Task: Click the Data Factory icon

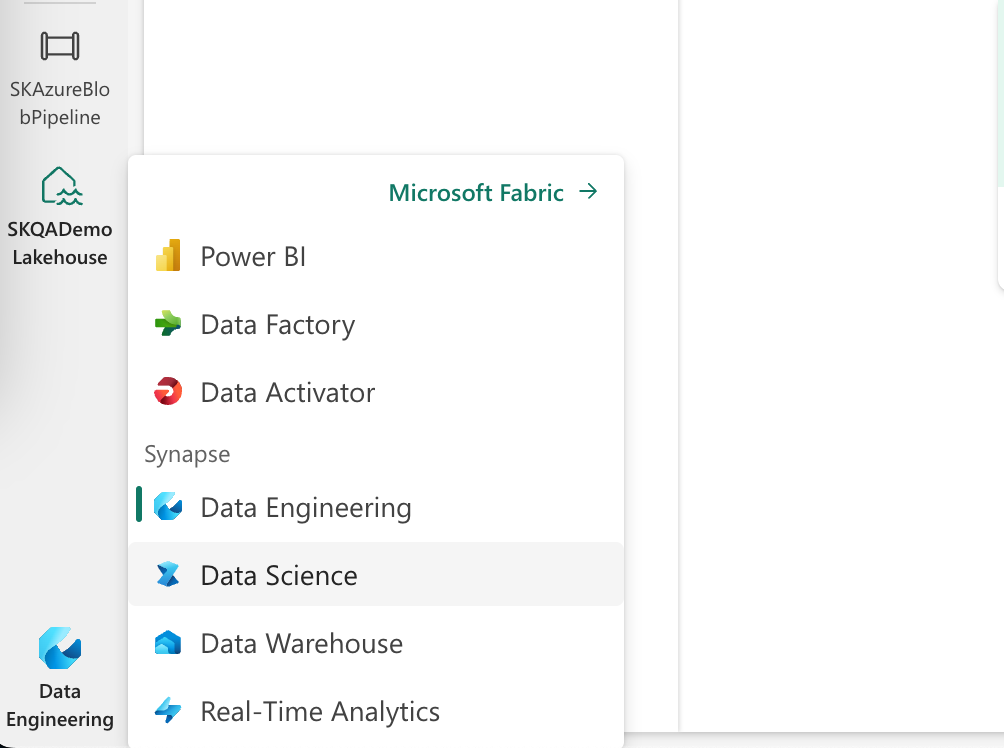Action: point(169,324)
